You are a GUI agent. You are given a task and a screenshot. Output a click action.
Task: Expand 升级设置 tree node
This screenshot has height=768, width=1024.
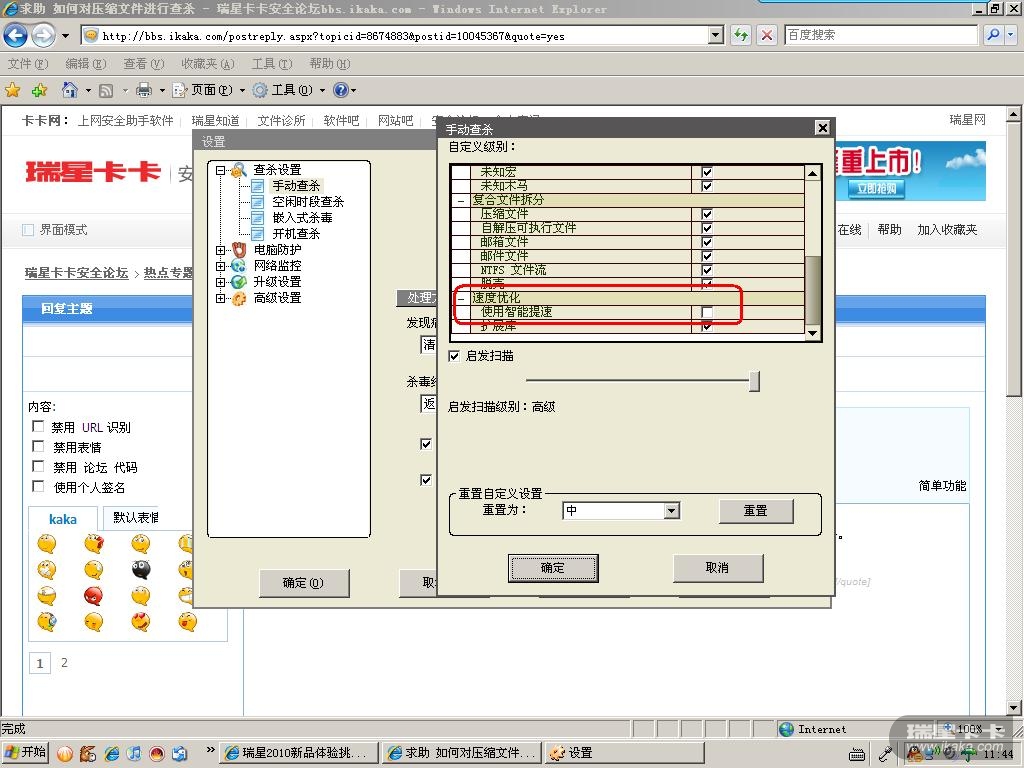[220, 282]
